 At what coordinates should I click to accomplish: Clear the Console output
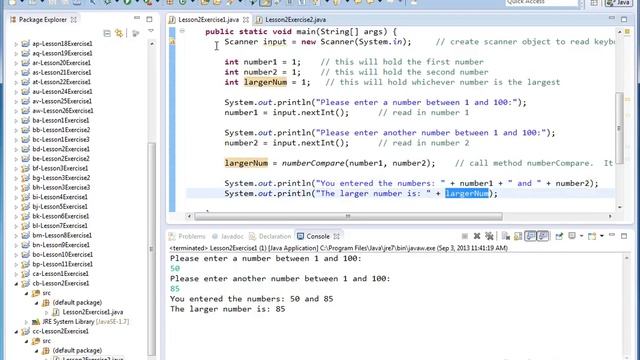coord(506,236)
